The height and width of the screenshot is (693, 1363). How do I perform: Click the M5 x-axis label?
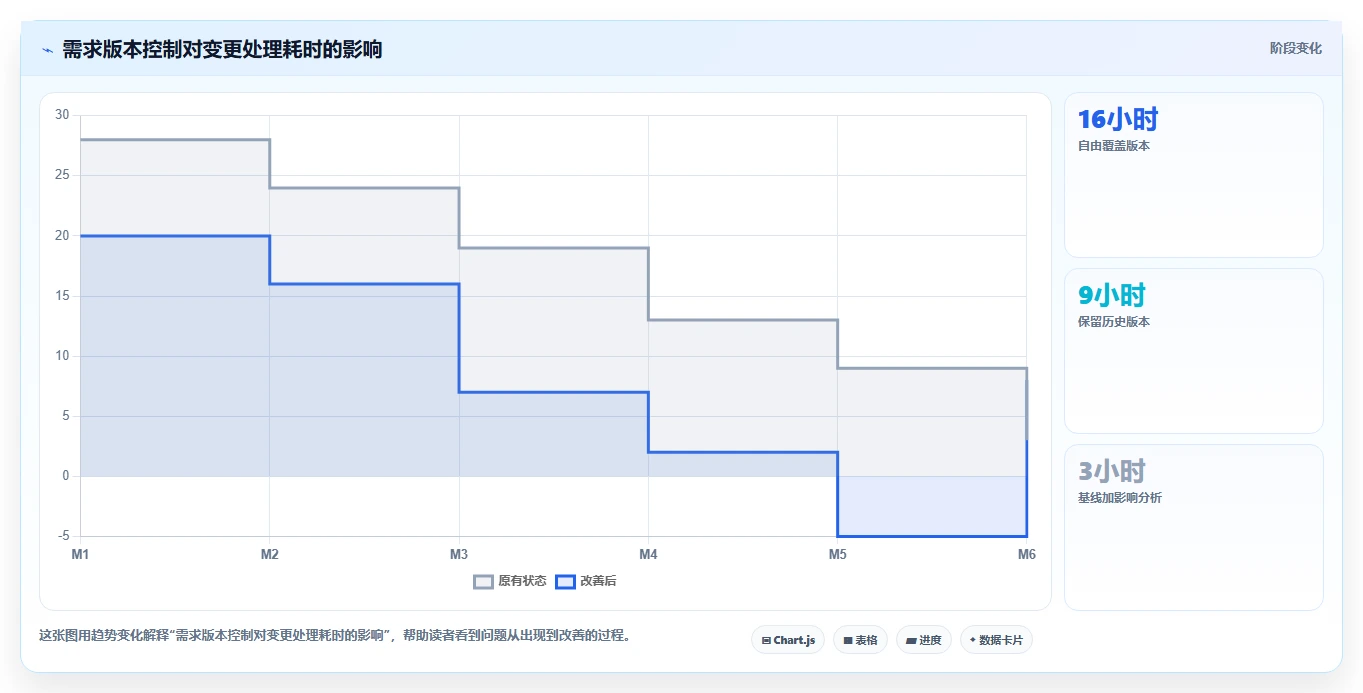[x=837, y=554]
